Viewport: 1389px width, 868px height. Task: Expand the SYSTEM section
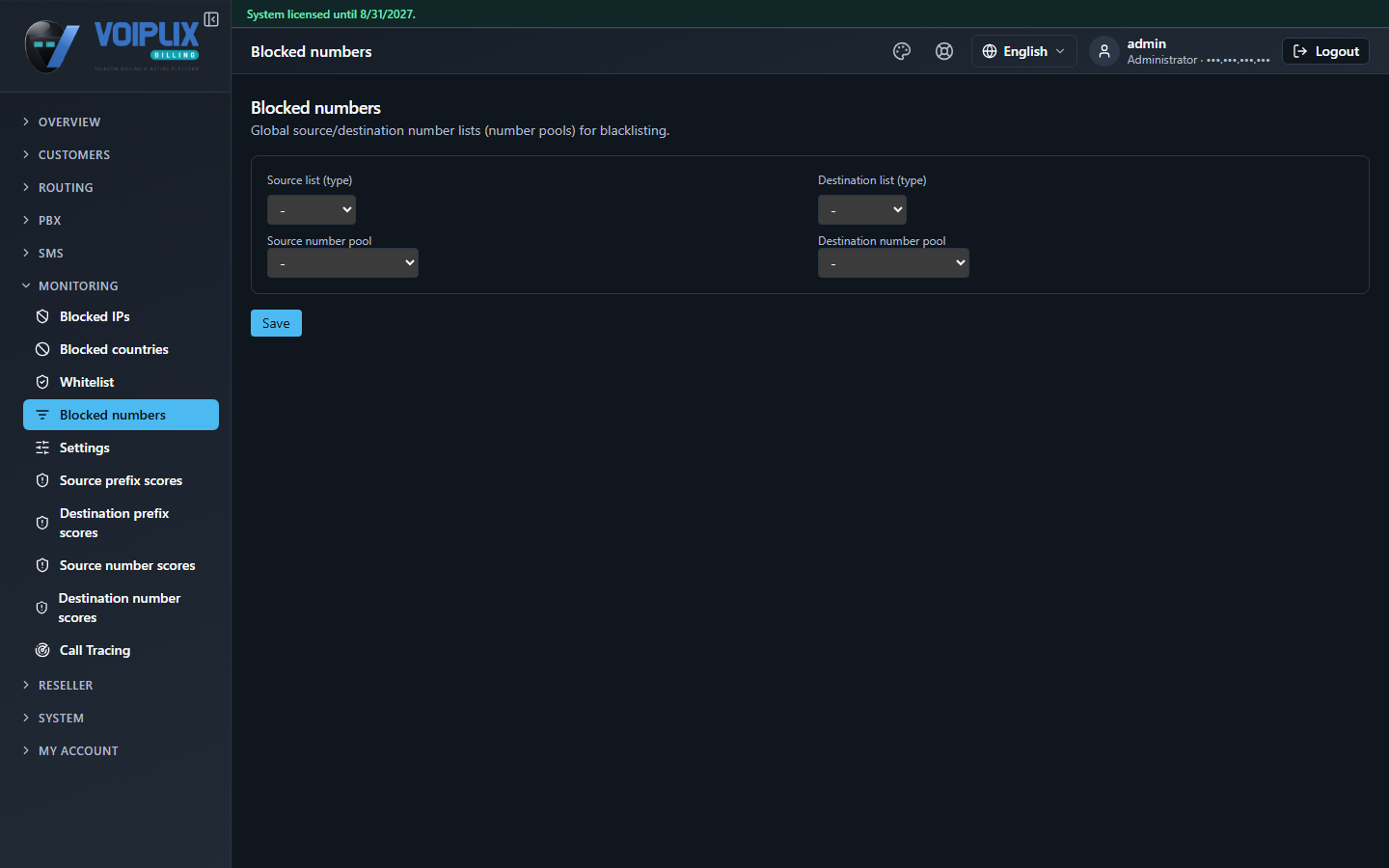[x=116, y=718]
